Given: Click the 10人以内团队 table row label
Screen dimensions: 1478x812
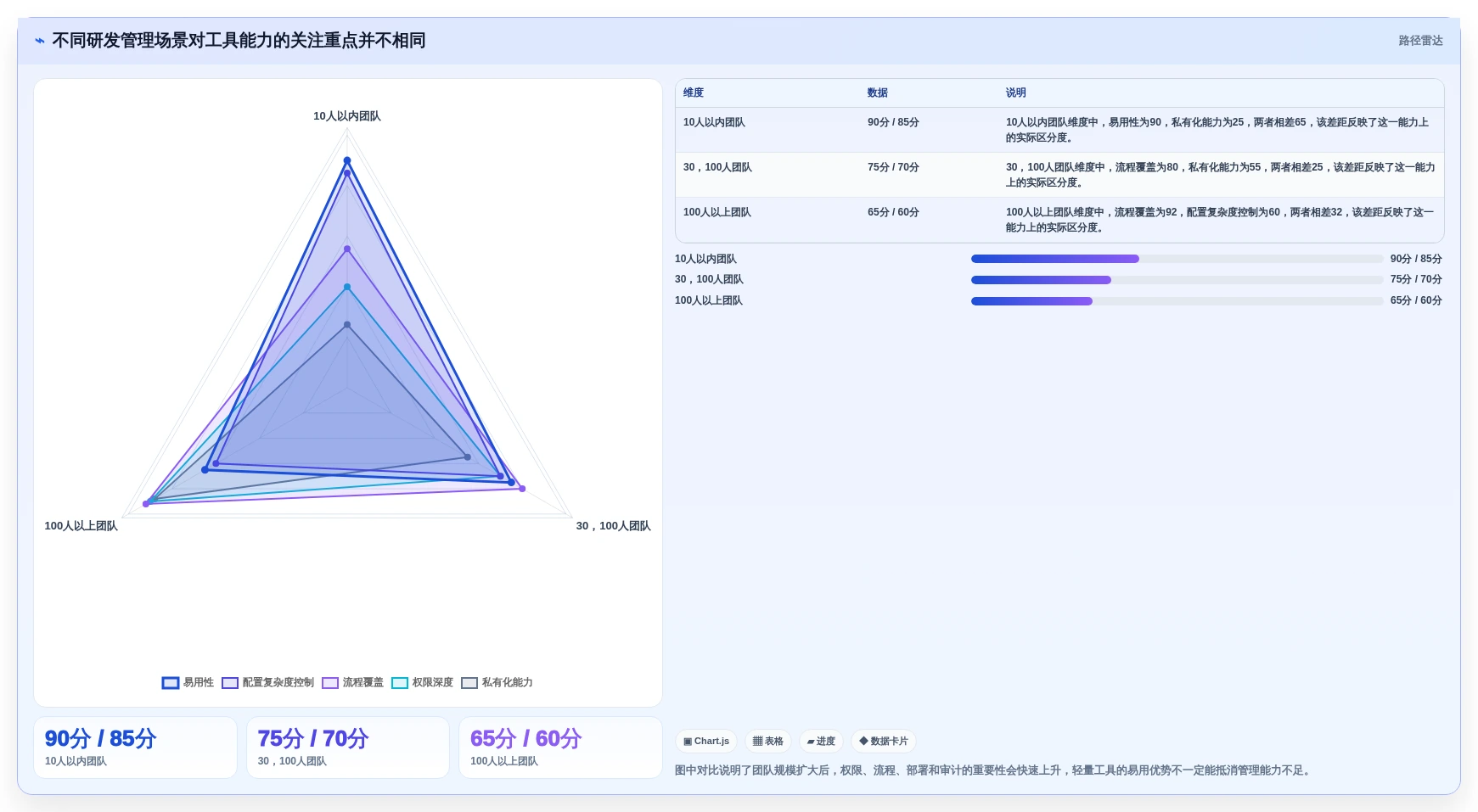Looking at the screenshot, I should (714, 122).
